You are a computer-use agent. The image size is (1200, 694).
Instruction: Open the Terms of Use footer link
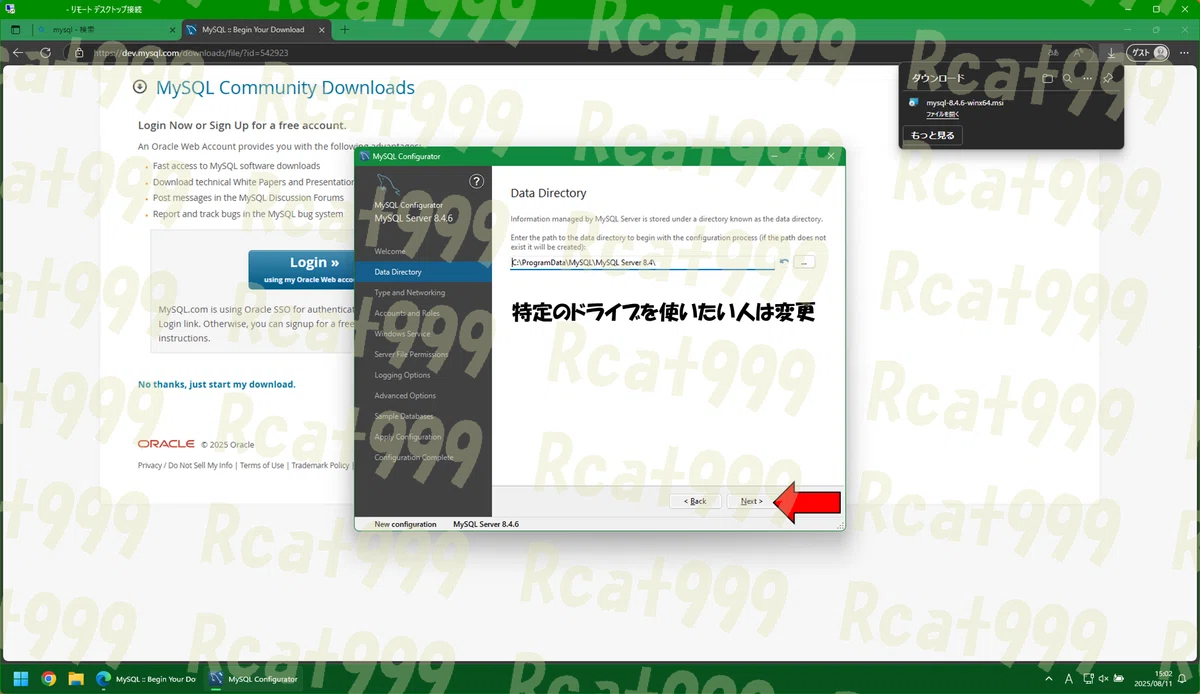(262, 465)
